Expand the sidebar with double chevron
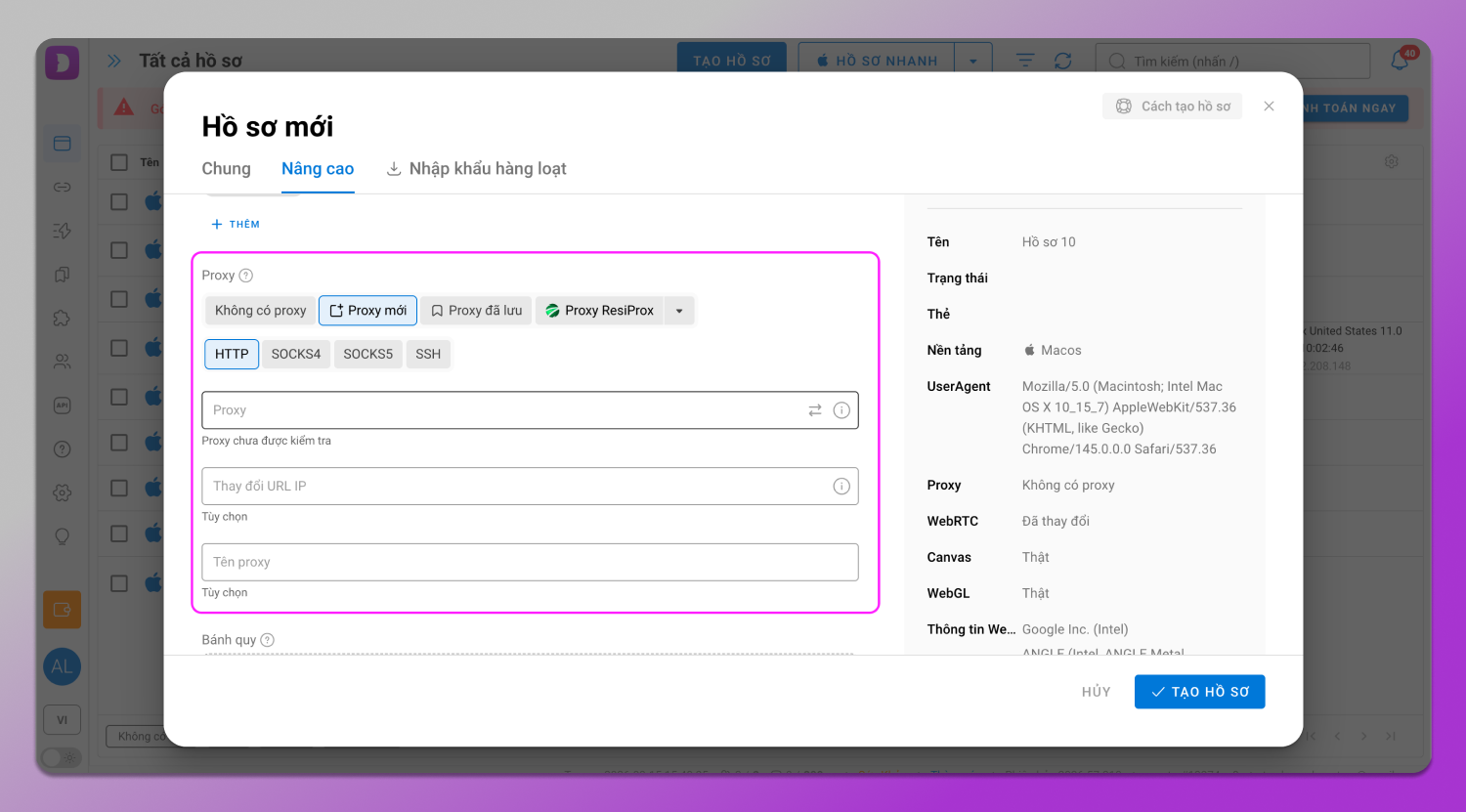The image size is (1466, 812). (114, 61)
